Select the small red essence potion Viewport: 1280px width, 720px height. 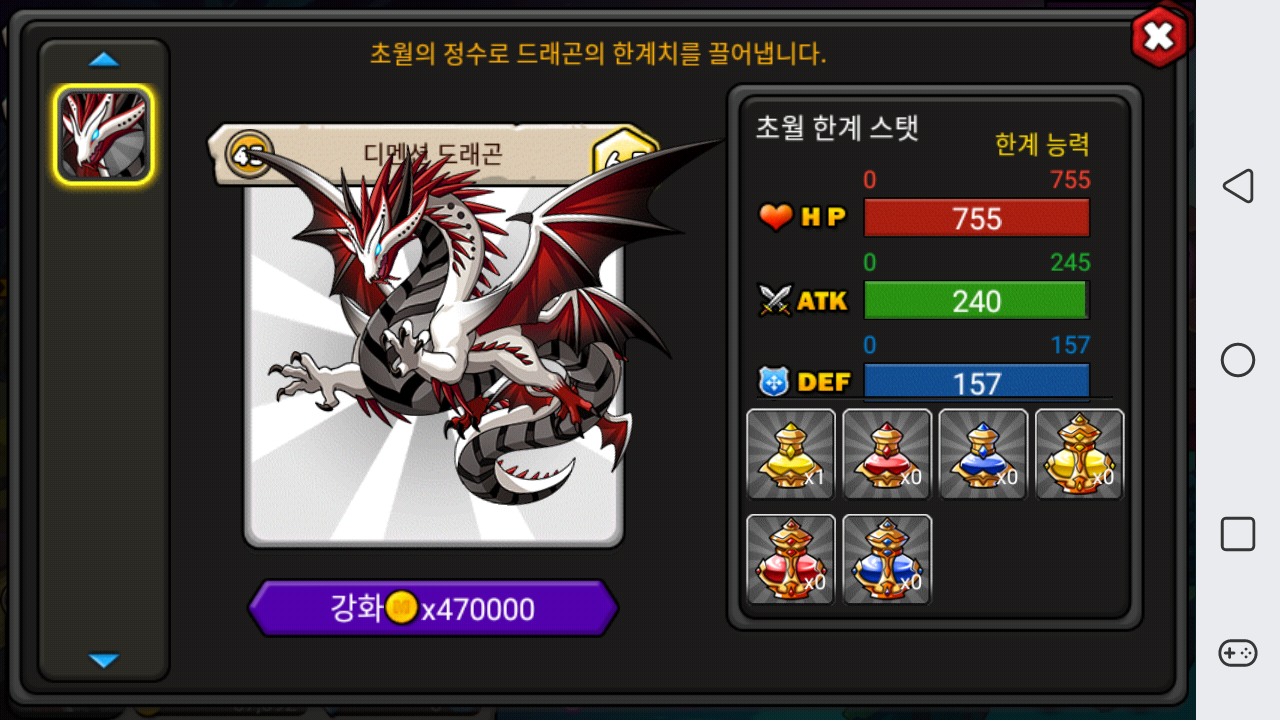(887, 454)
